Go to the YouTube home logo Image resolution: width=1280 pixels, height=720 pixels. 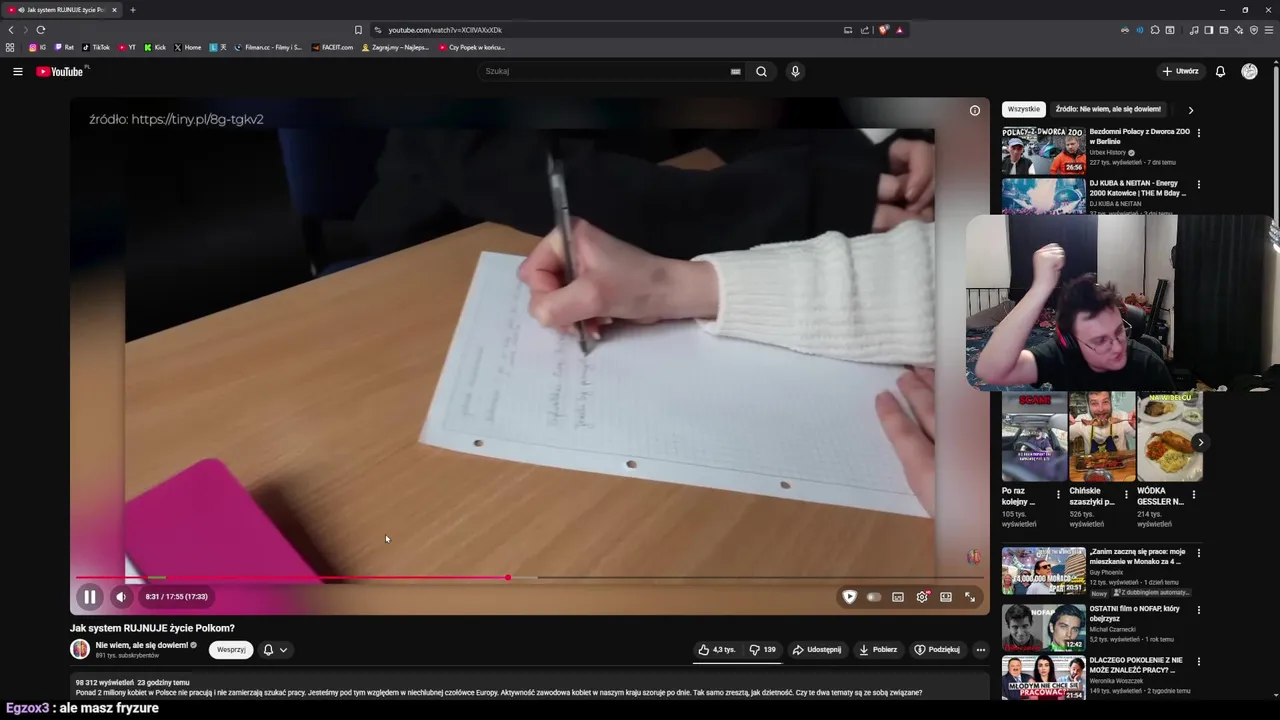pyautogui.click(x=60, y=71)
